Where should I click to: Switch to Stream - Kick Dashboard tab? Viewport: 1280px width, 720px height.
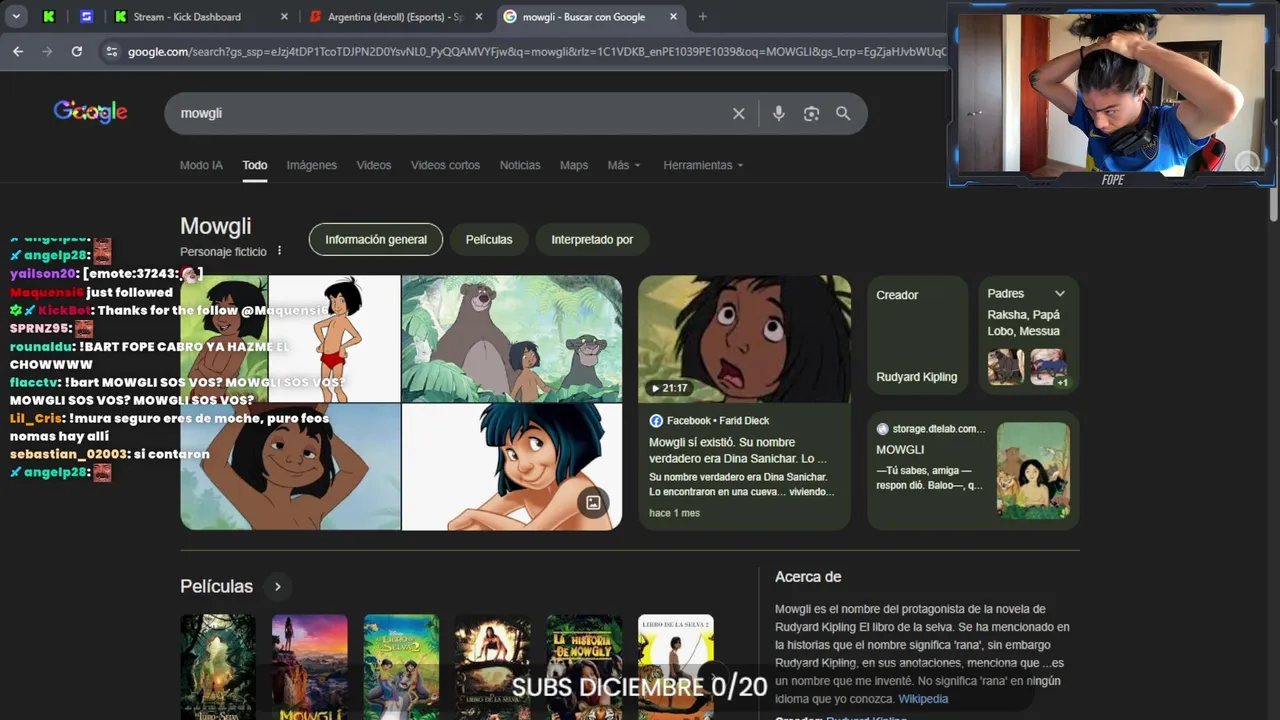coord(201,17)
